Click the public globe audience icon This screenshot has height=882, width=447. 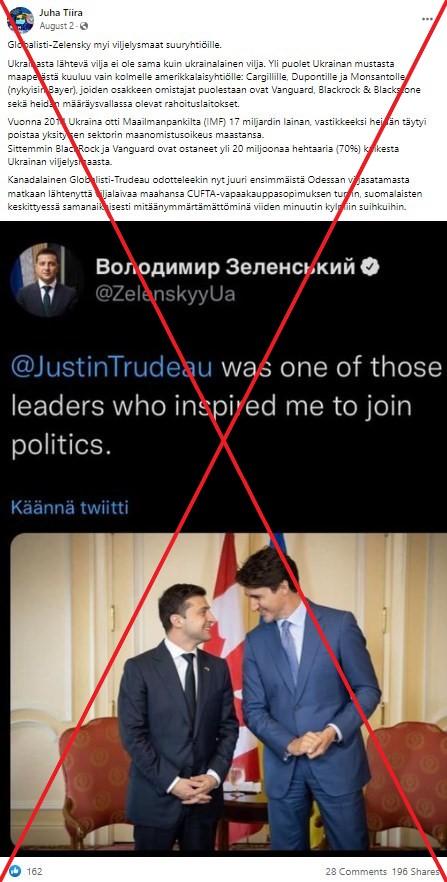[x=84, y=26]
